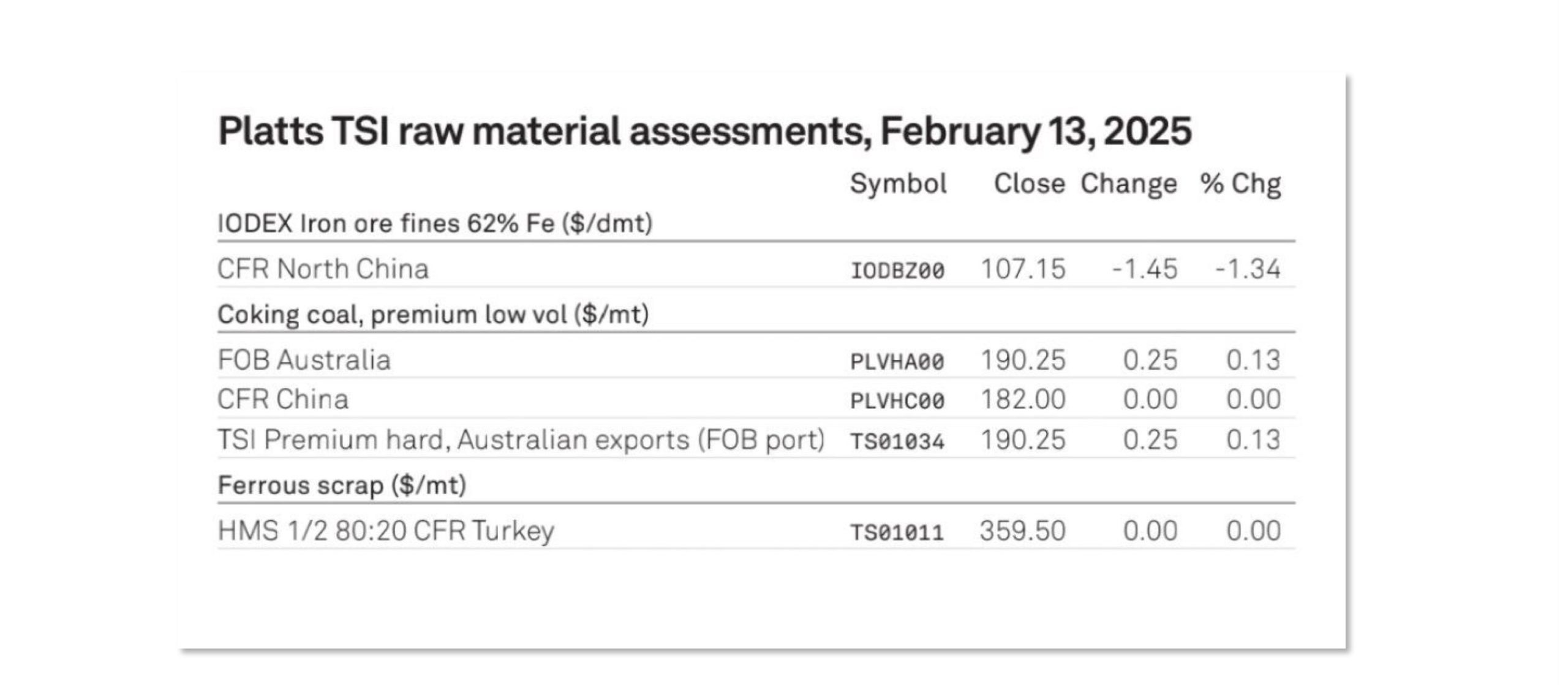Click the PLVHA00 symbol code
This screenshot has width=1568, height=685.
click(897, 362)
